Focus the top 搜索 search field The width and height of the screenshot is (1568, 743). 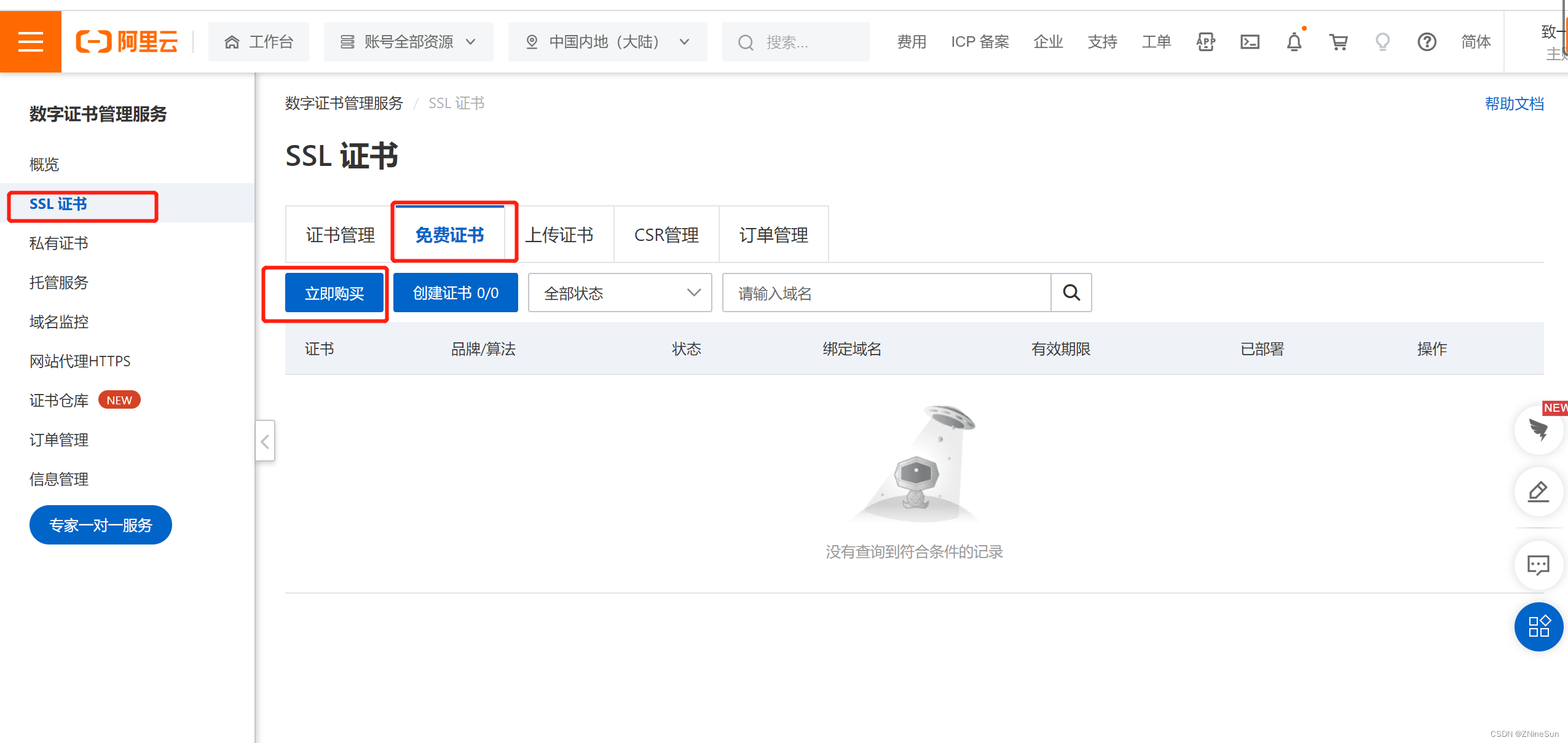(795, 42)
